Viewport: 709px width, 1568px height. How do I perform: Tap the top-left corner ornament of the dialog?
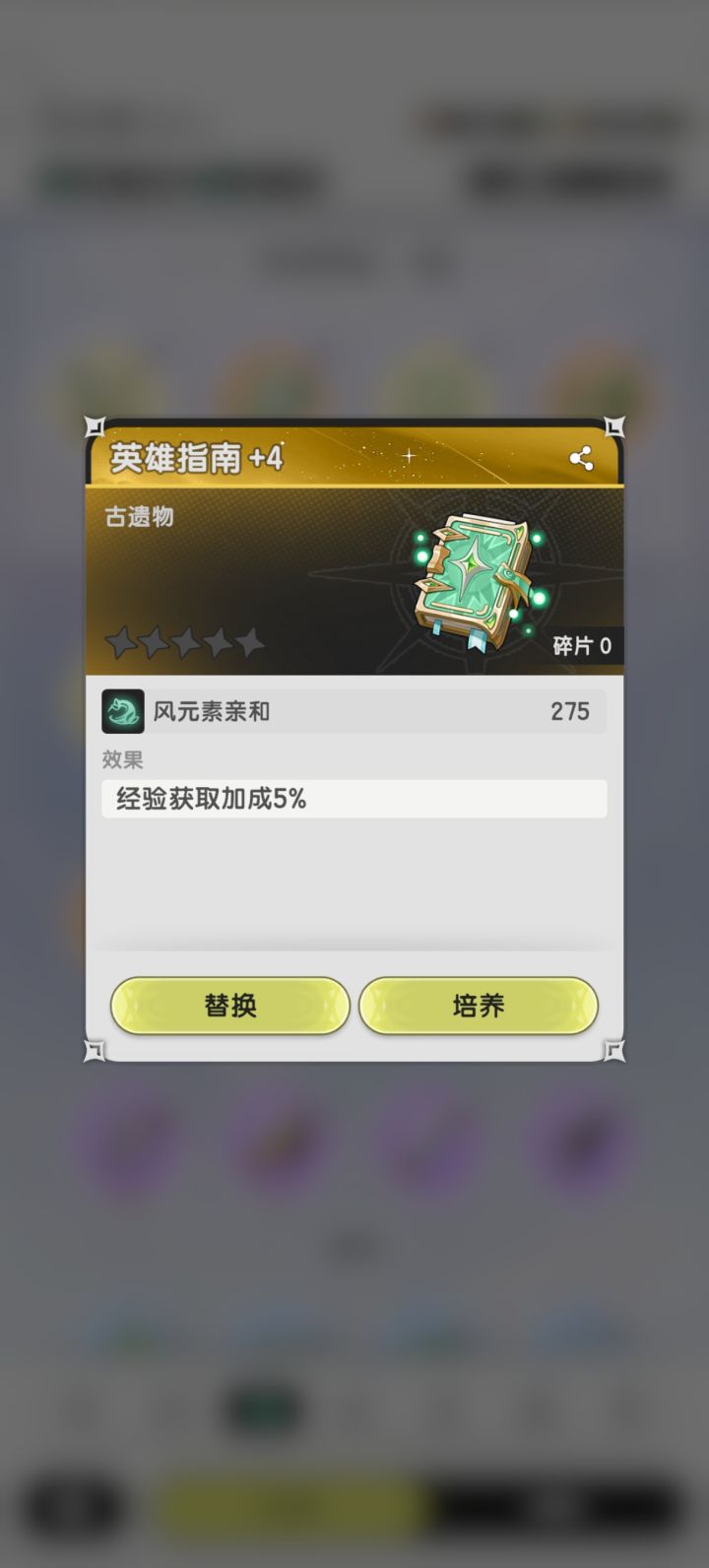pyautogui.click(x=95, y=426)
